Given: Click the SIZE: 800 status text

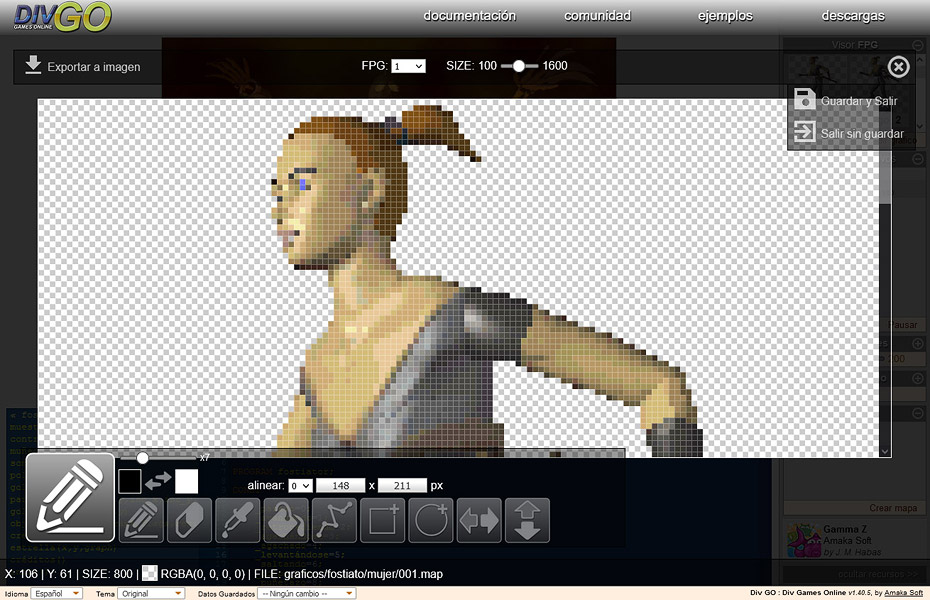Looking at the screenshot, I should (107, 574).
